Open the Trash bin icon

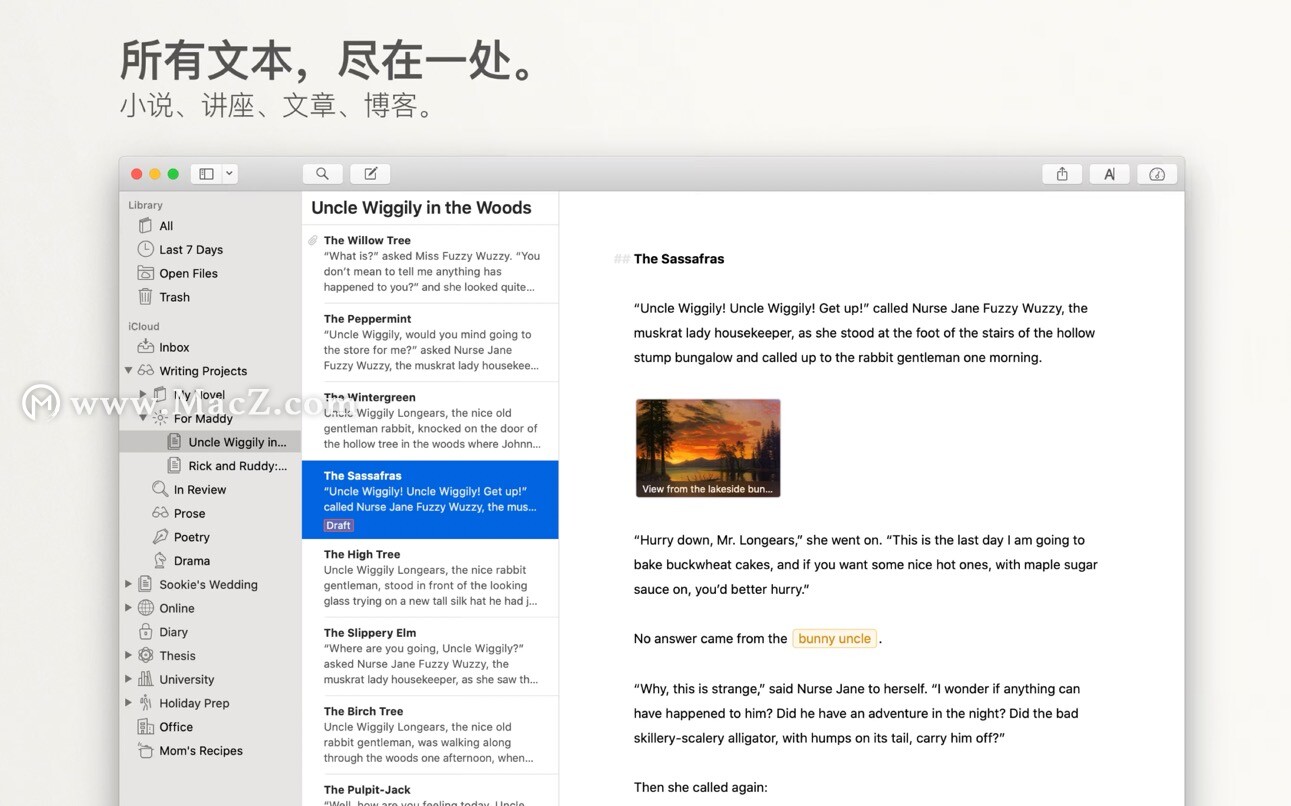pyautogui.click(x=146, y=297)
